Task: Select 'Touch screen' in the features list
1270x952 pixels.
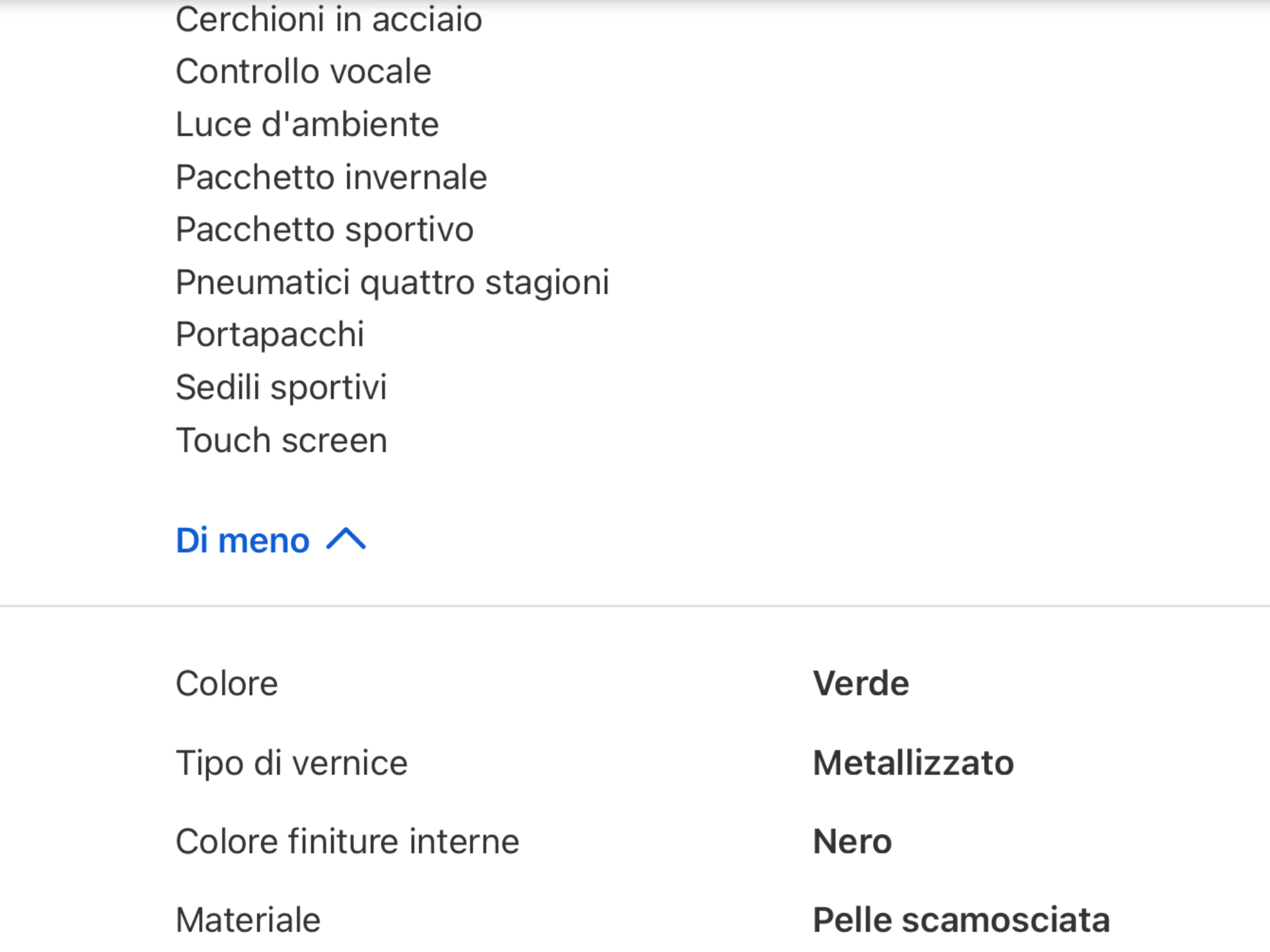Action: coord(282,441)
